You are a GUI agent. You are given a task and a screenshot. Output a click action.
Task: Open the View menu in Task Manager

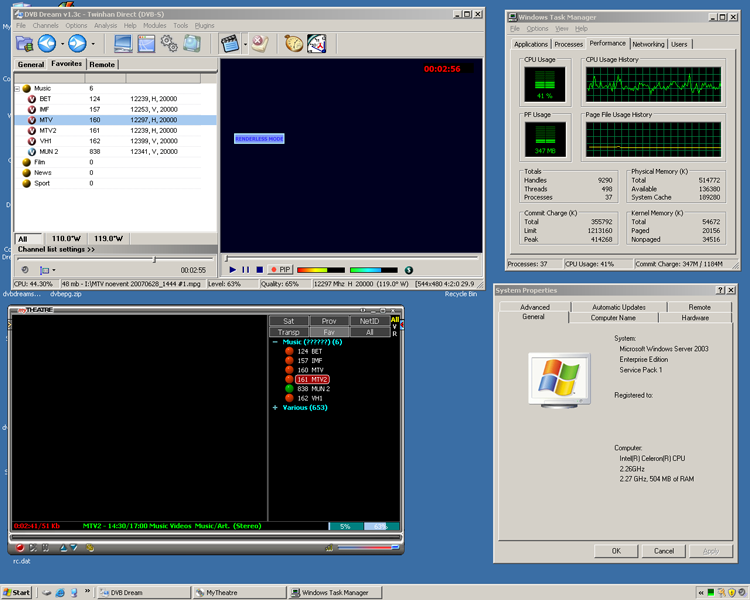click(562, 29)
